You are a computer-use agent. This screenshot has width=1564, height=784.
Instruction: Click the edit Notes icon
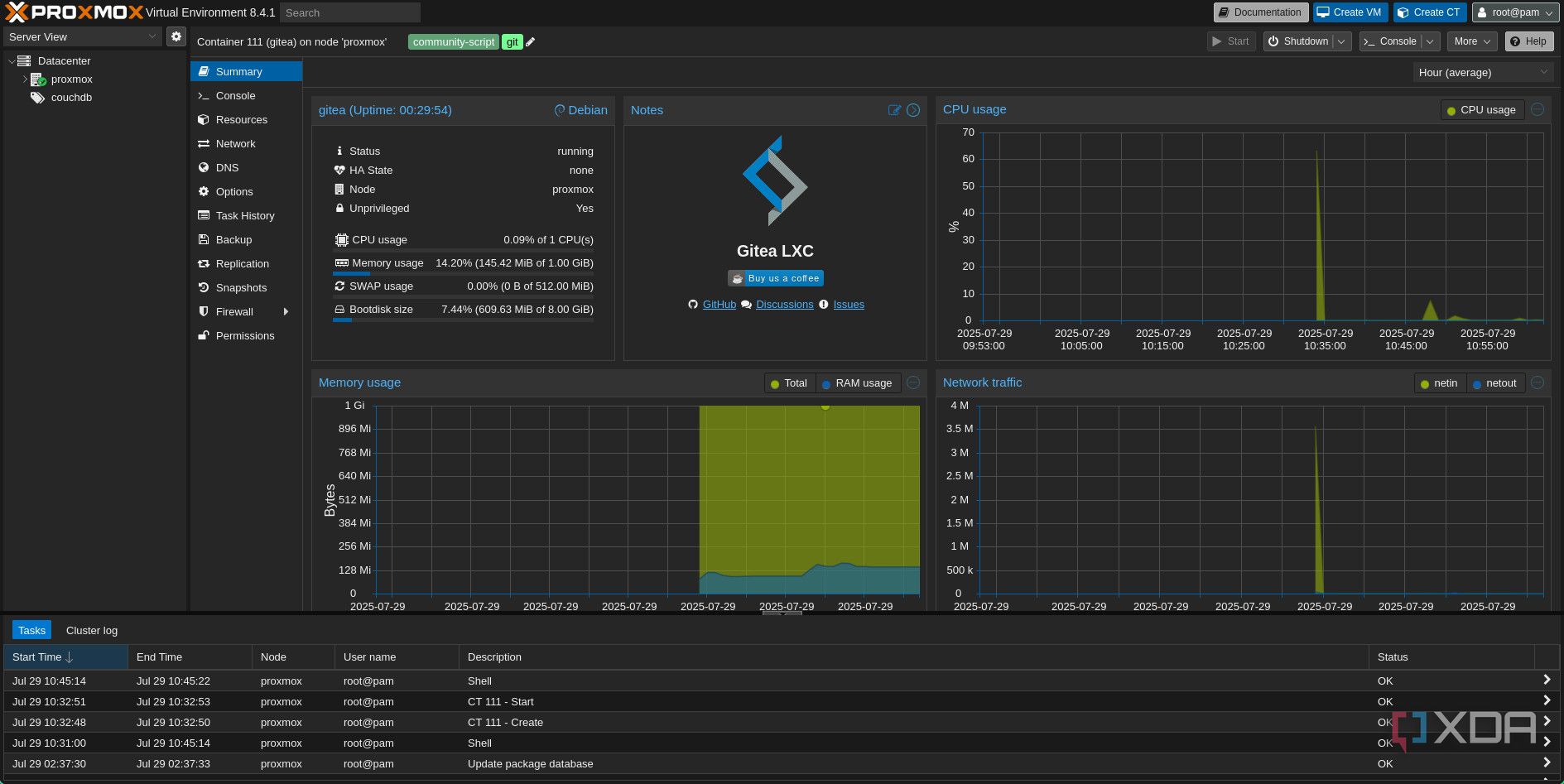pos(894,110)
